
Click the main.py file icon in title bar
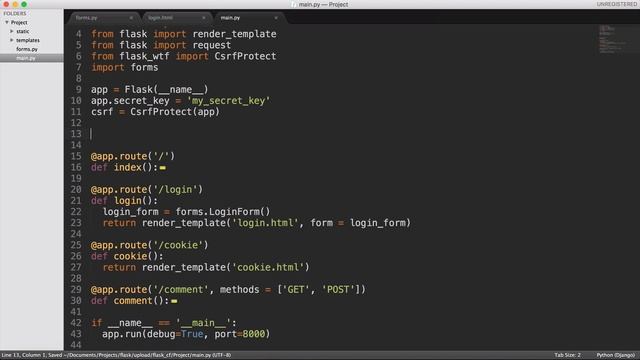294,4
